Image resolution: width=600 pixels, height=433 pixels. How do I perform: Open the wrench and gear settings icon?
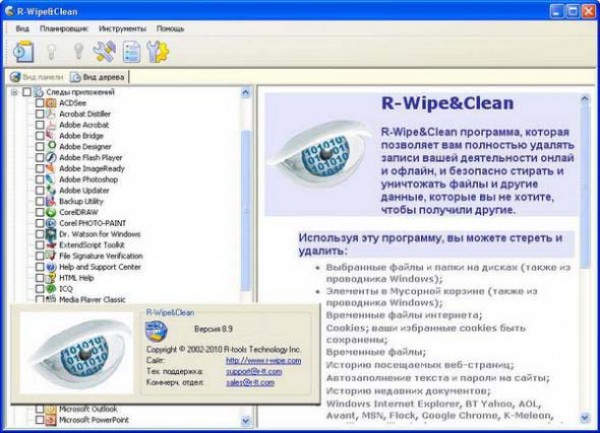point(158,52)
